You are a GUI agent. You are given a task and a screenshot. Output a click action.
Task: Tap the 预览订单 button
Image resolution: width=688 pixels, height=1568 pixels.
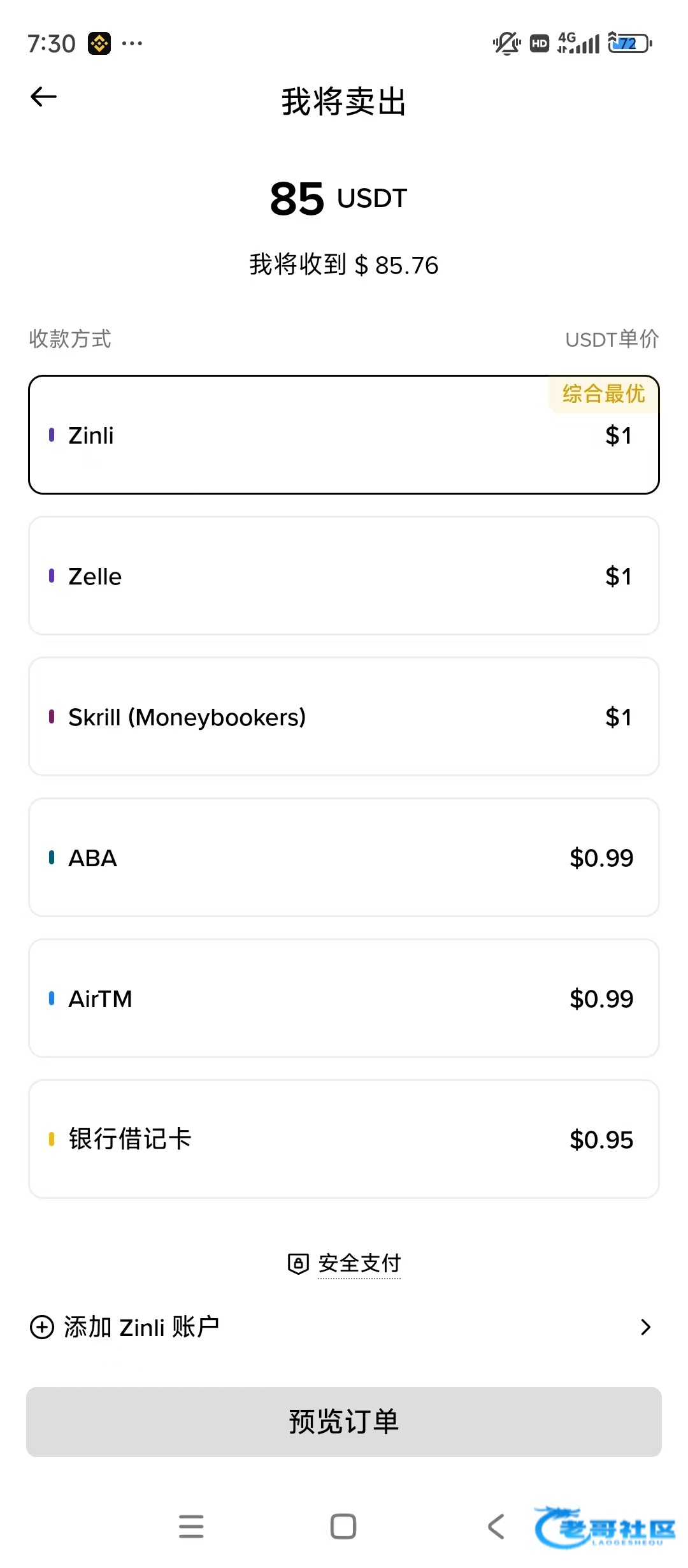[344, 1422]
